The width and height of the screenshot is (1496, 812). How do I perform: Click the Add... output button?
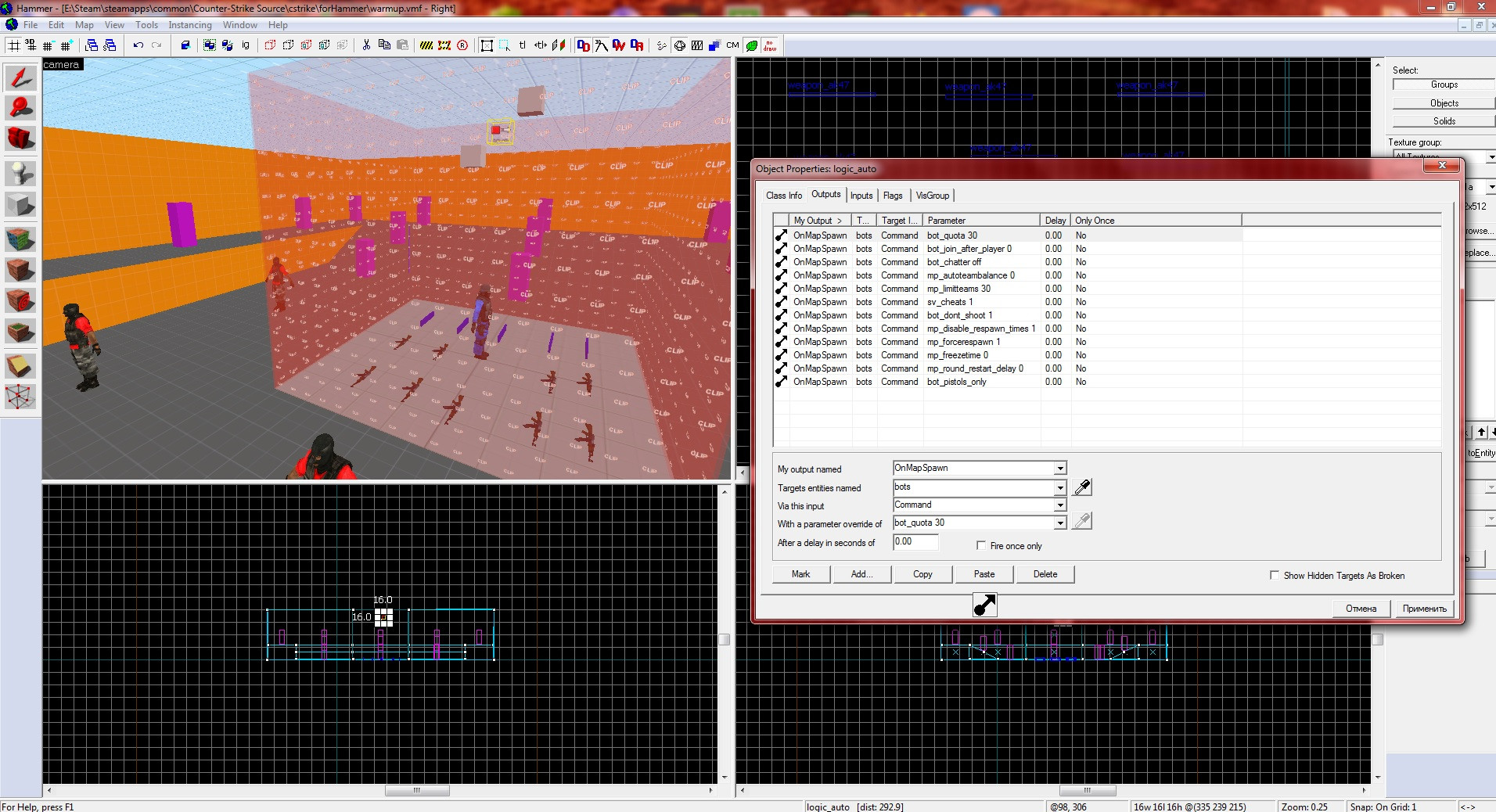pos(861,574)
